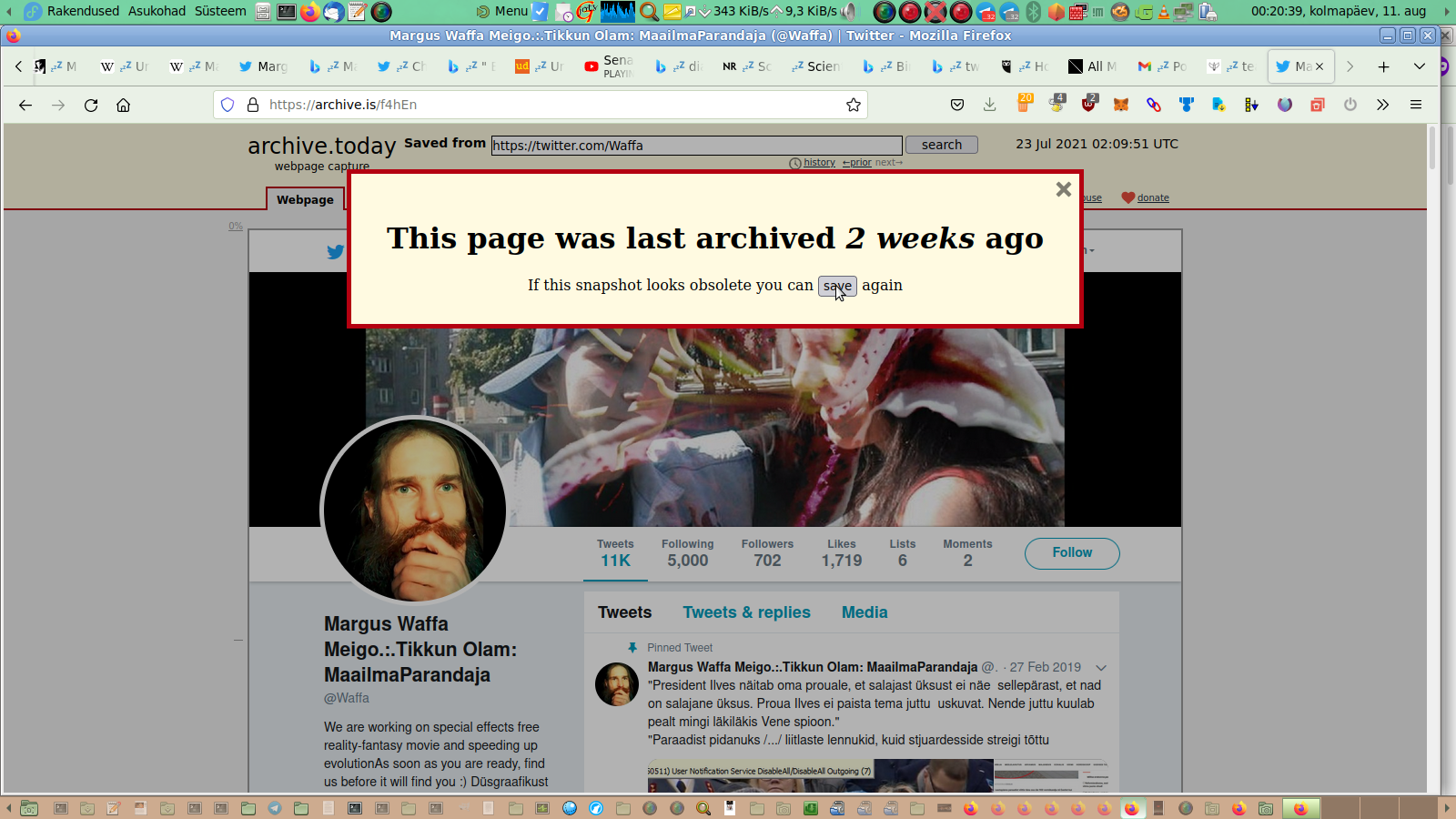Open the donate link
Image resolution: width=1456 pixels, height=819 pixels.
click(1153, 197)
